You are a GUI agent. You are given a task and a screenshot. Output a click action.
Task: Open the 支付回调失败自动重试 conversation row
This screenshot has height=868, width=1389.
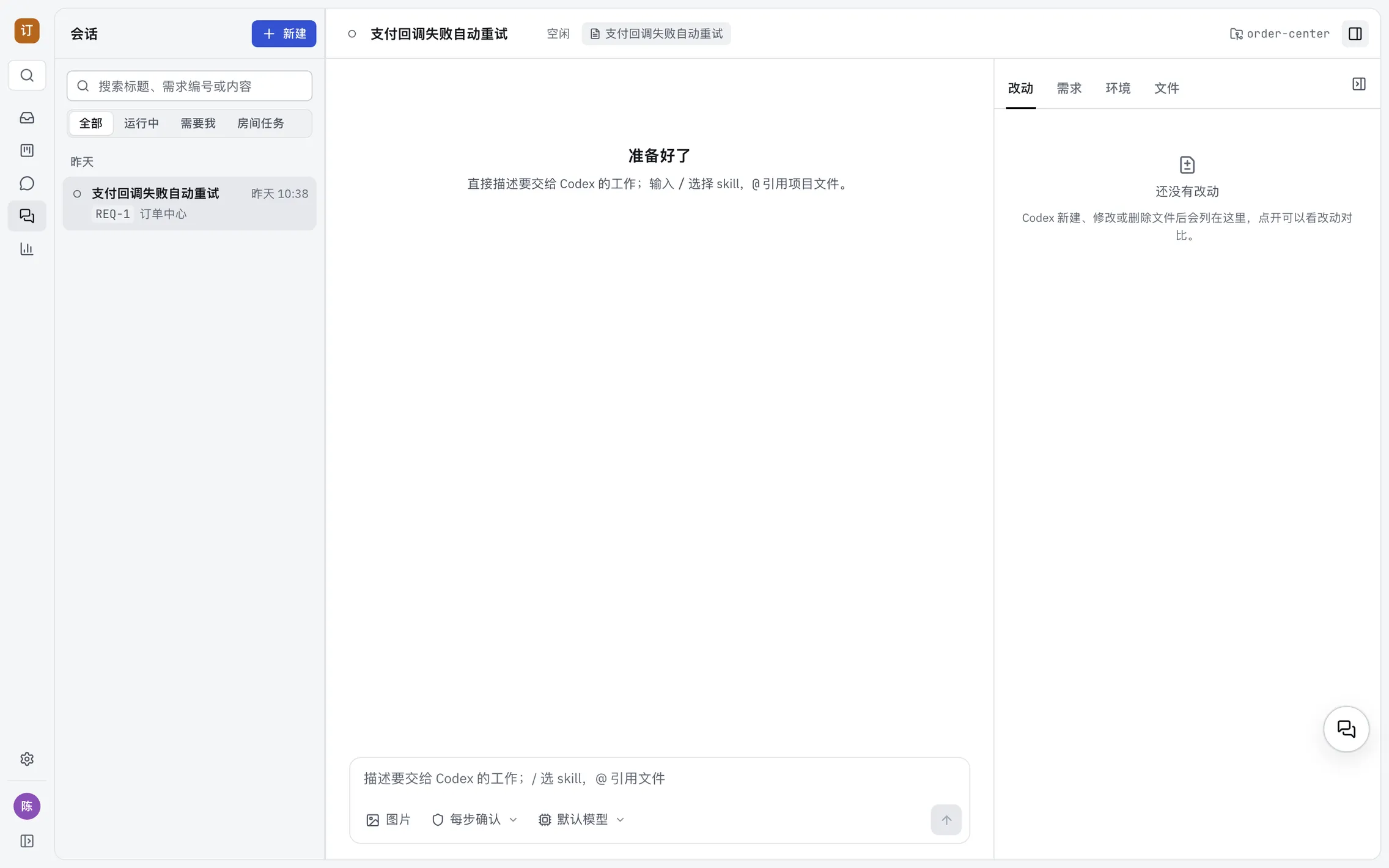coord(190,204)
